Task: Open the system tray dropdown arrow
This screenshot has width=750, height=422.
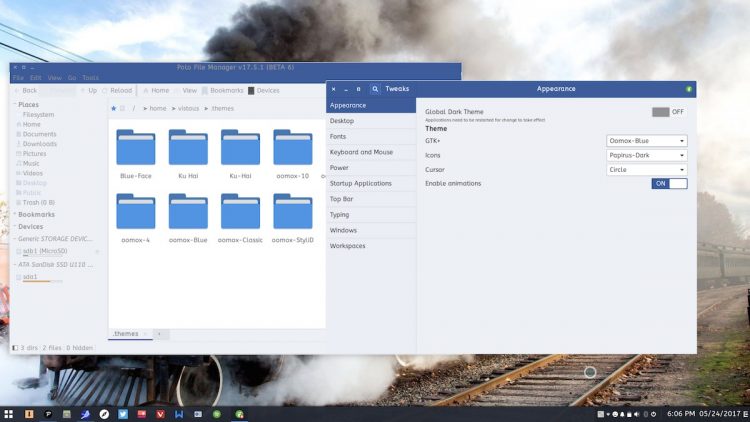Action: tap(608, 414)
